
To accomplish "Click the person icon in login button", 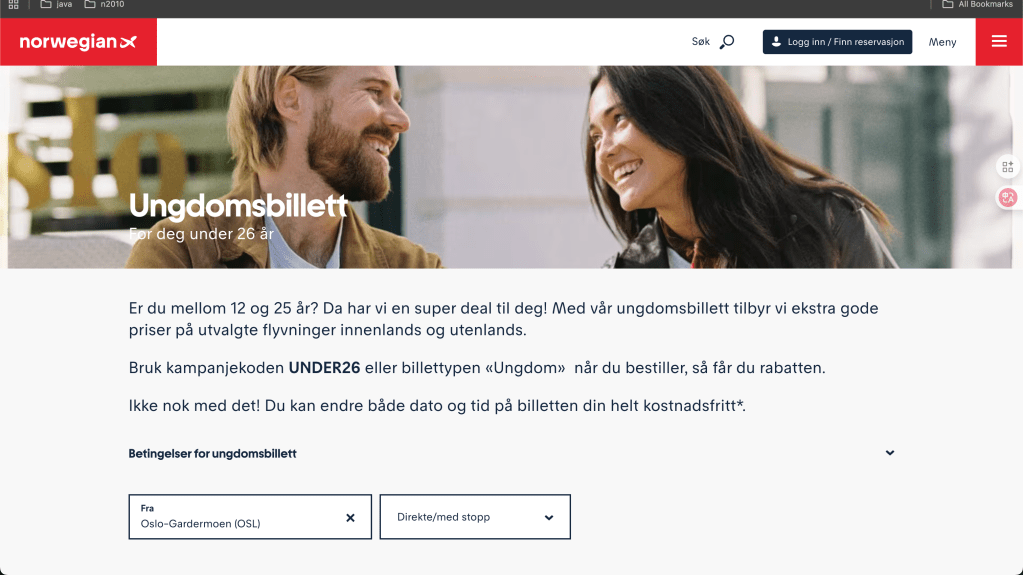I will pyautogui.click(x=776, y=42).
